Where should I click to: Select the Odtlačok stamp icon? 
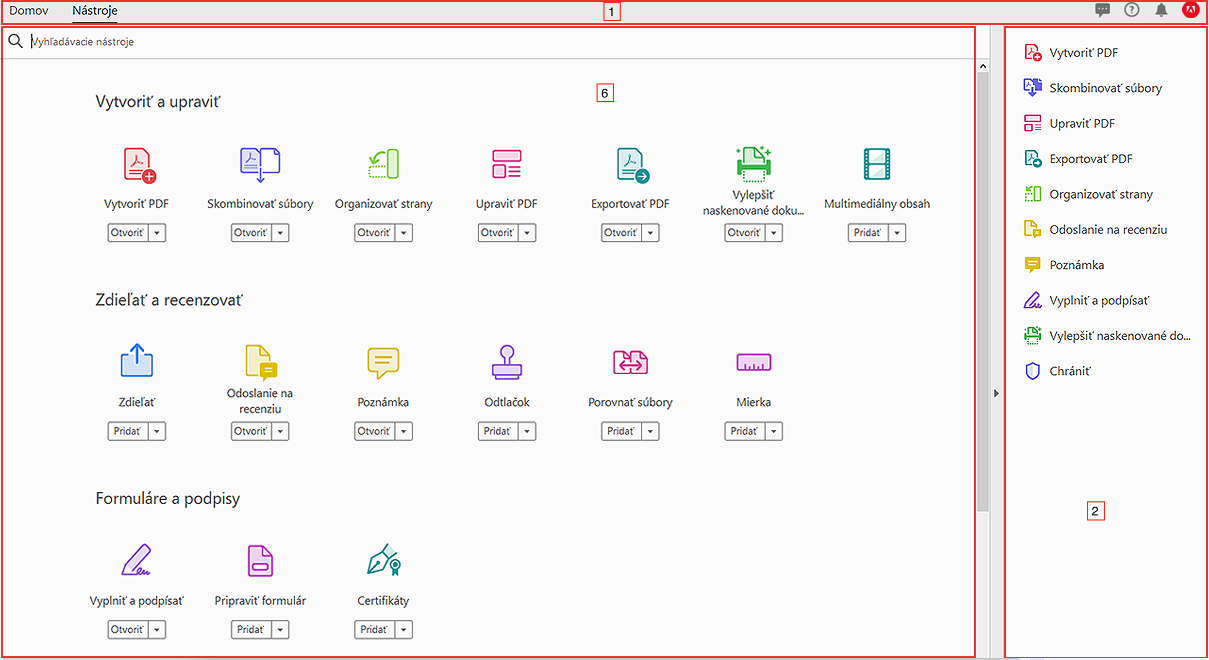coord(507,362)
